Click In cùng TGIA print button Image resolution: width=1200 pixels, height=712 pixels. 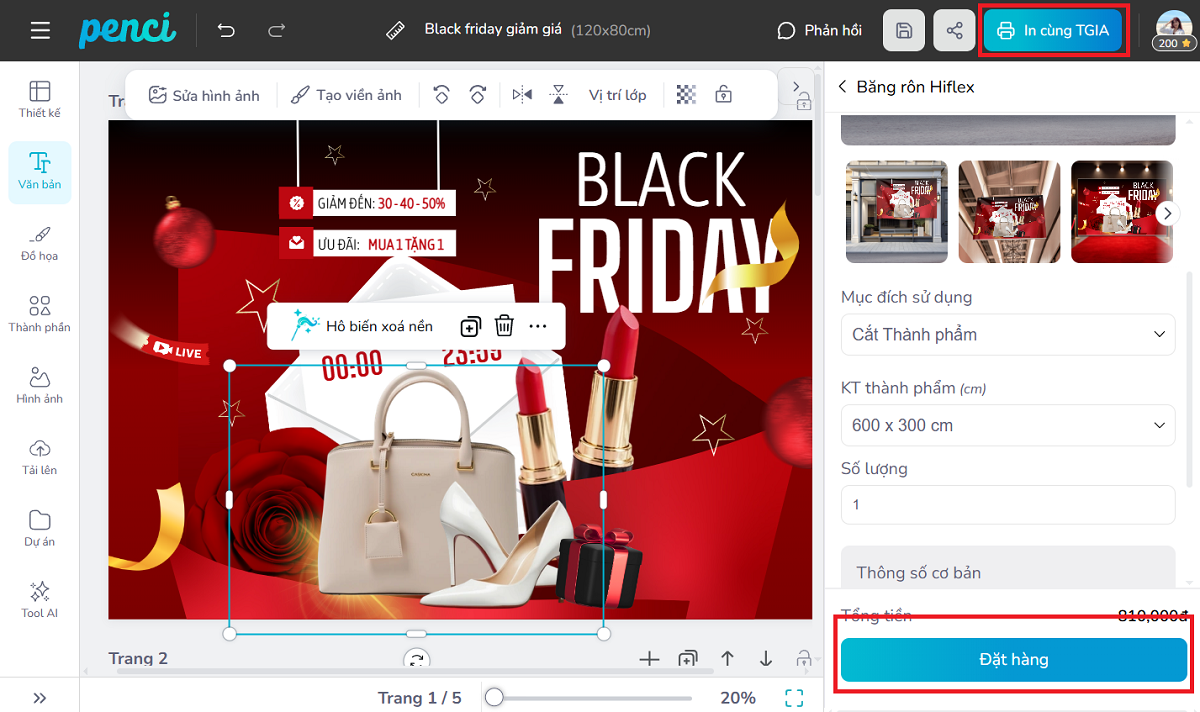tap(1053, 31)
